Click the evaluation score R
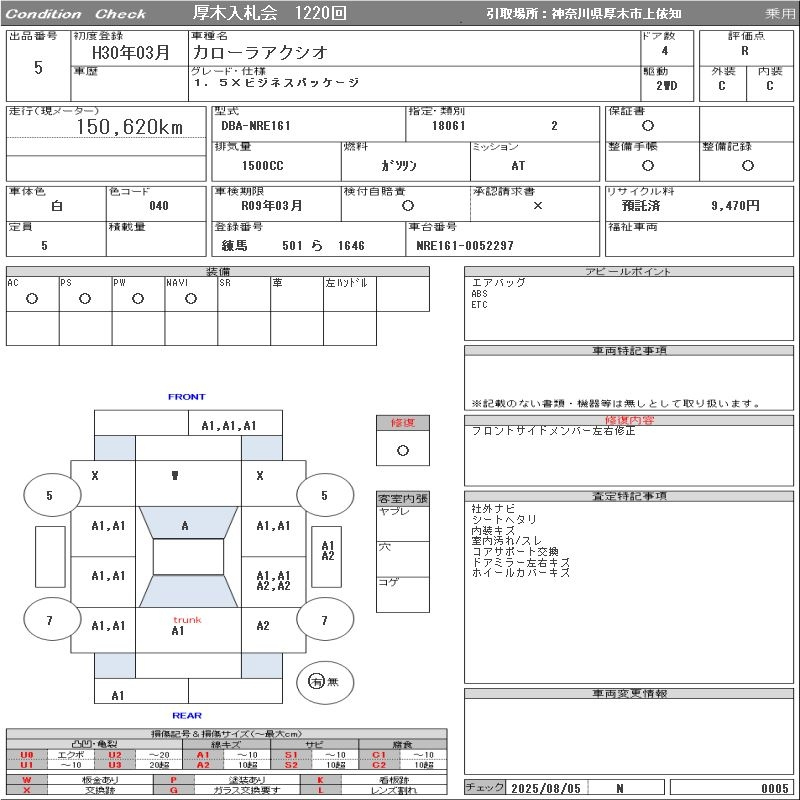Screen dimensions: 800x800 tap(745, 51)
